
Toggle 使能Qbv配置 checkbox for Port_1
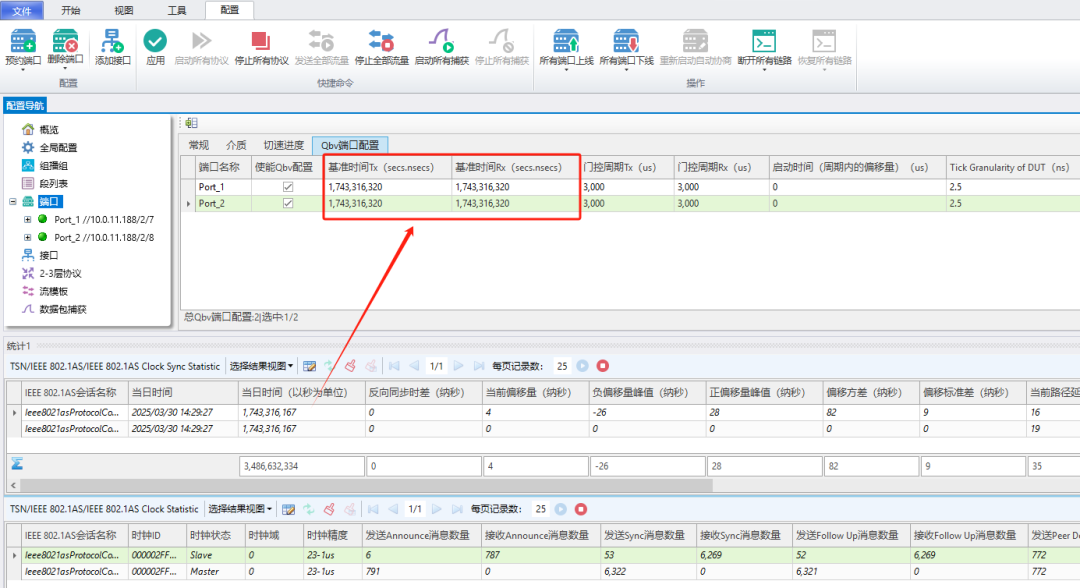pyautogui.click(x=288, y=187)
